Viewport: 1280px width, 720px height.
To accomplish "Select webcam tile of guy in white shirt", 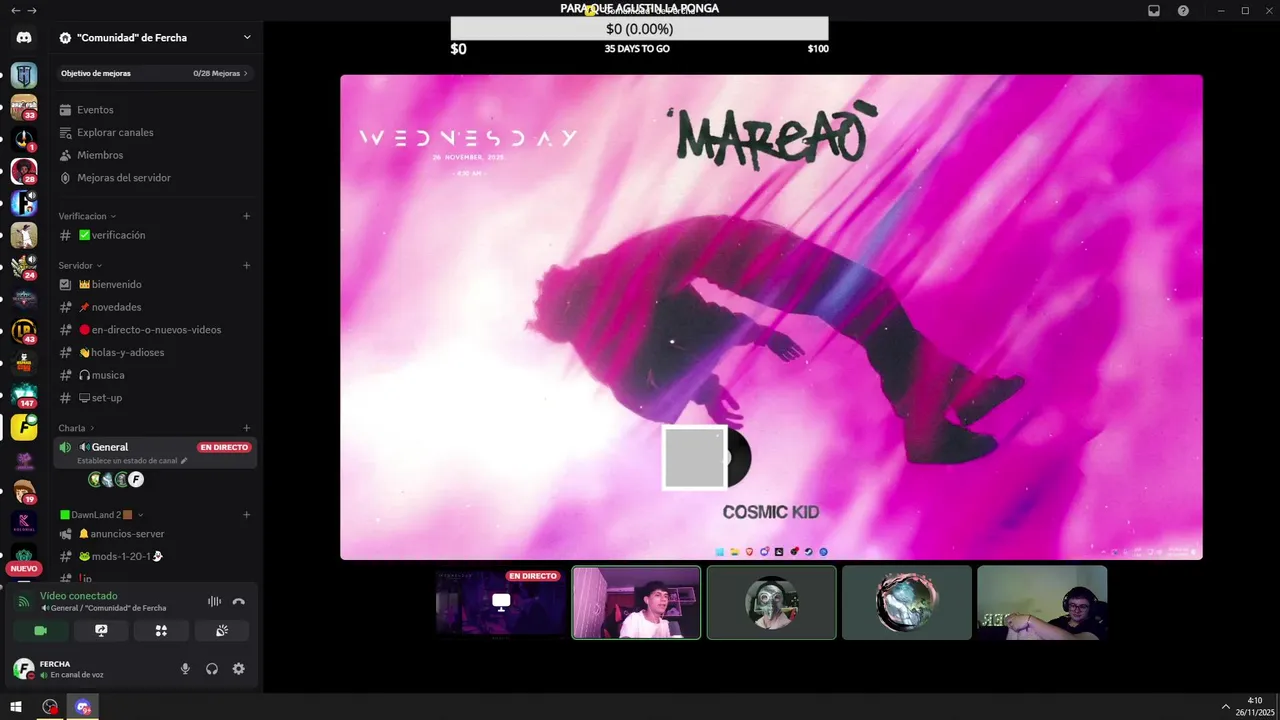I will 636,603.
